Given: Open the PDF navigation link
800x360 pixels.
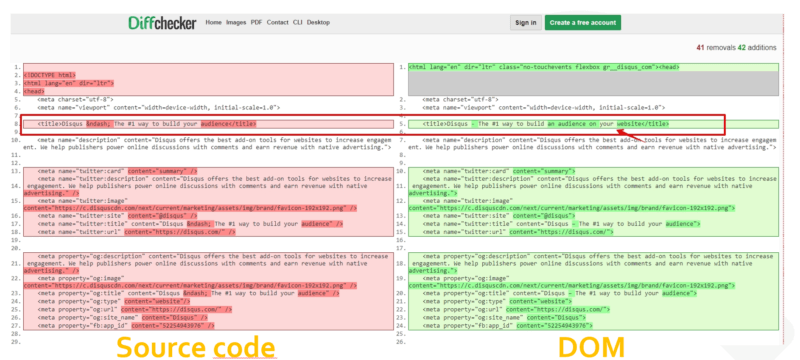Looking at the screenshot, I should pyautogui.click(x=256, y=22).
